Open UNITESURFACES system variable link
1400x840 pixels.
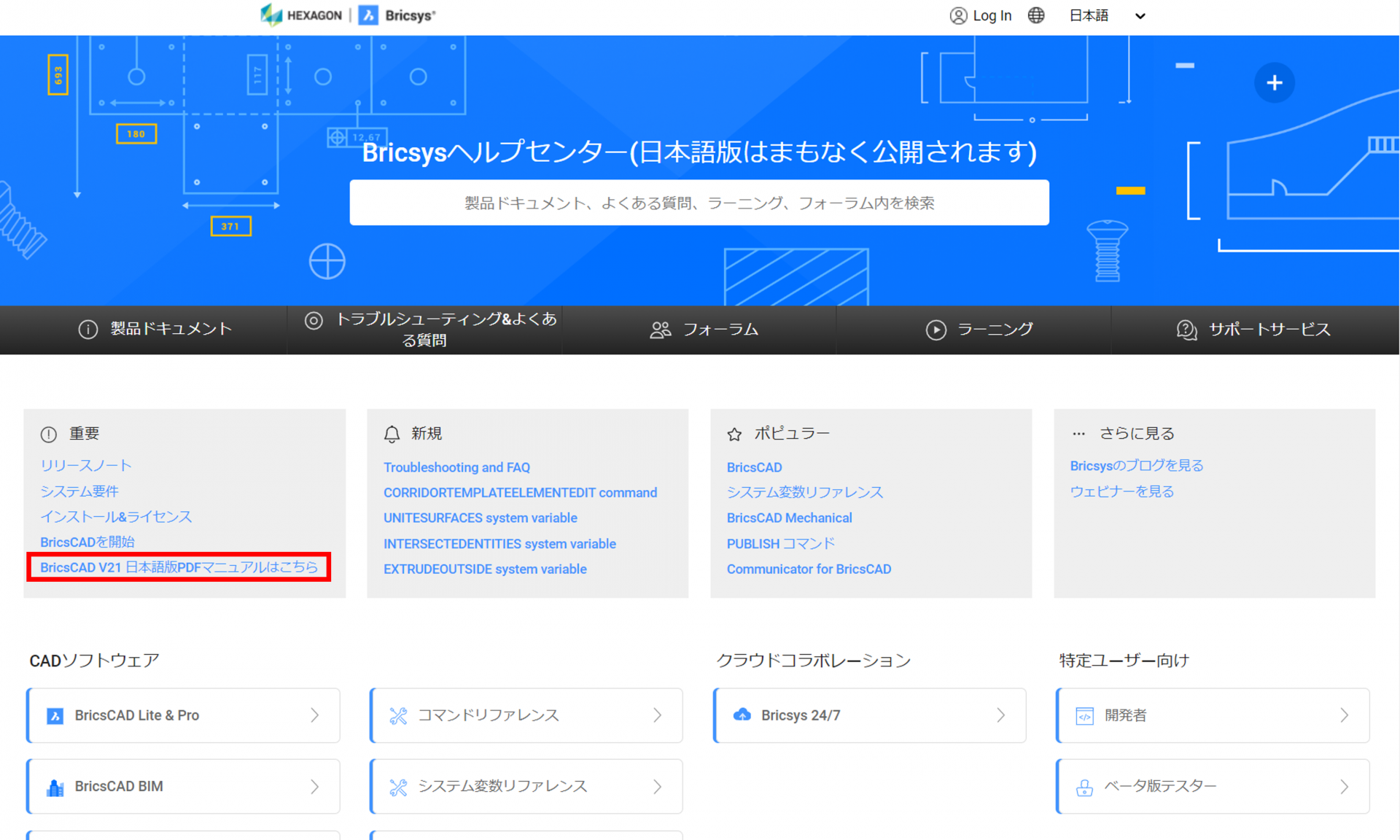(x=481, y=518)
